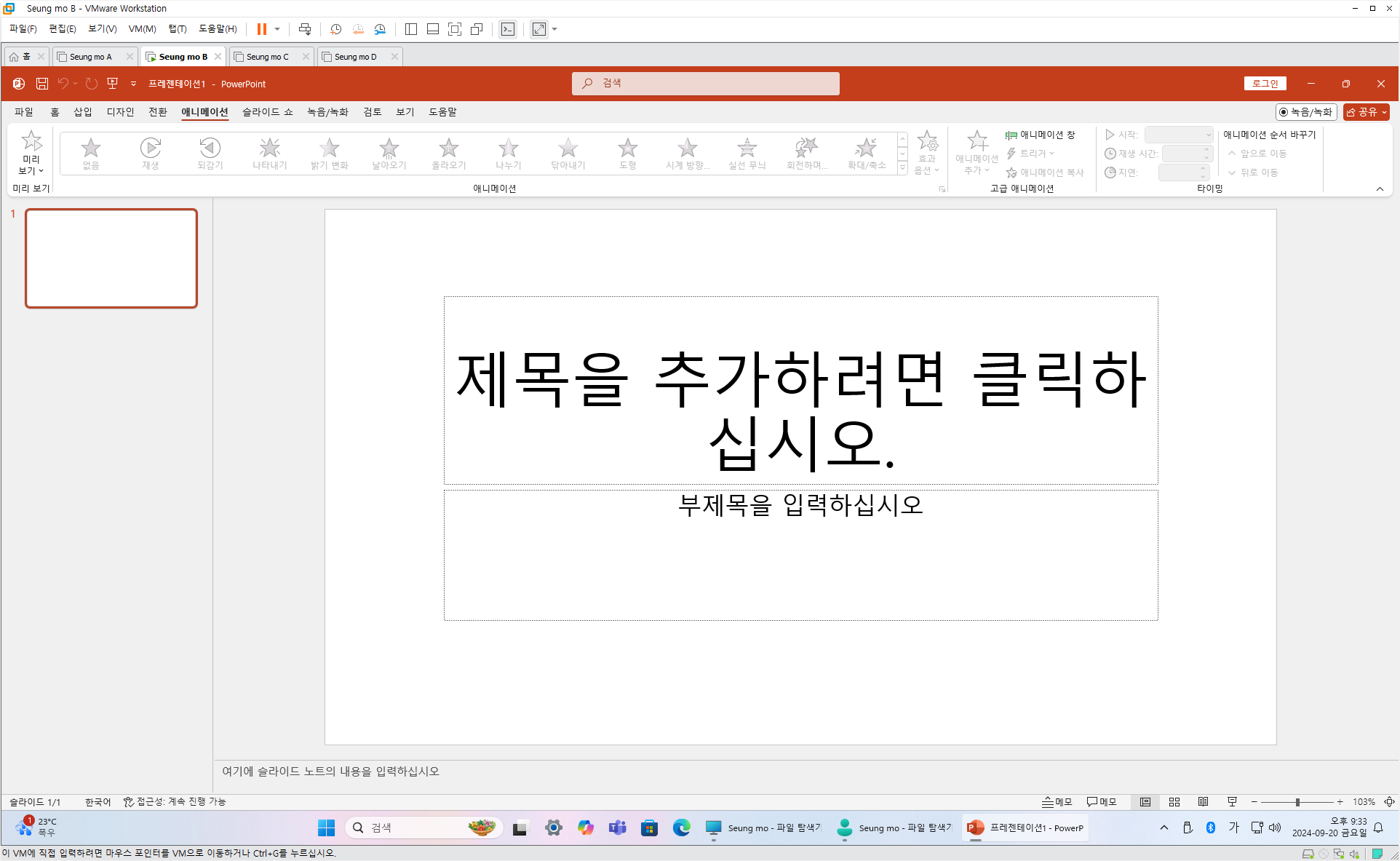Screen dimensions: 1400x861
Task: Click the zoom slider in the status bar
Action: tap(1297, 802)
